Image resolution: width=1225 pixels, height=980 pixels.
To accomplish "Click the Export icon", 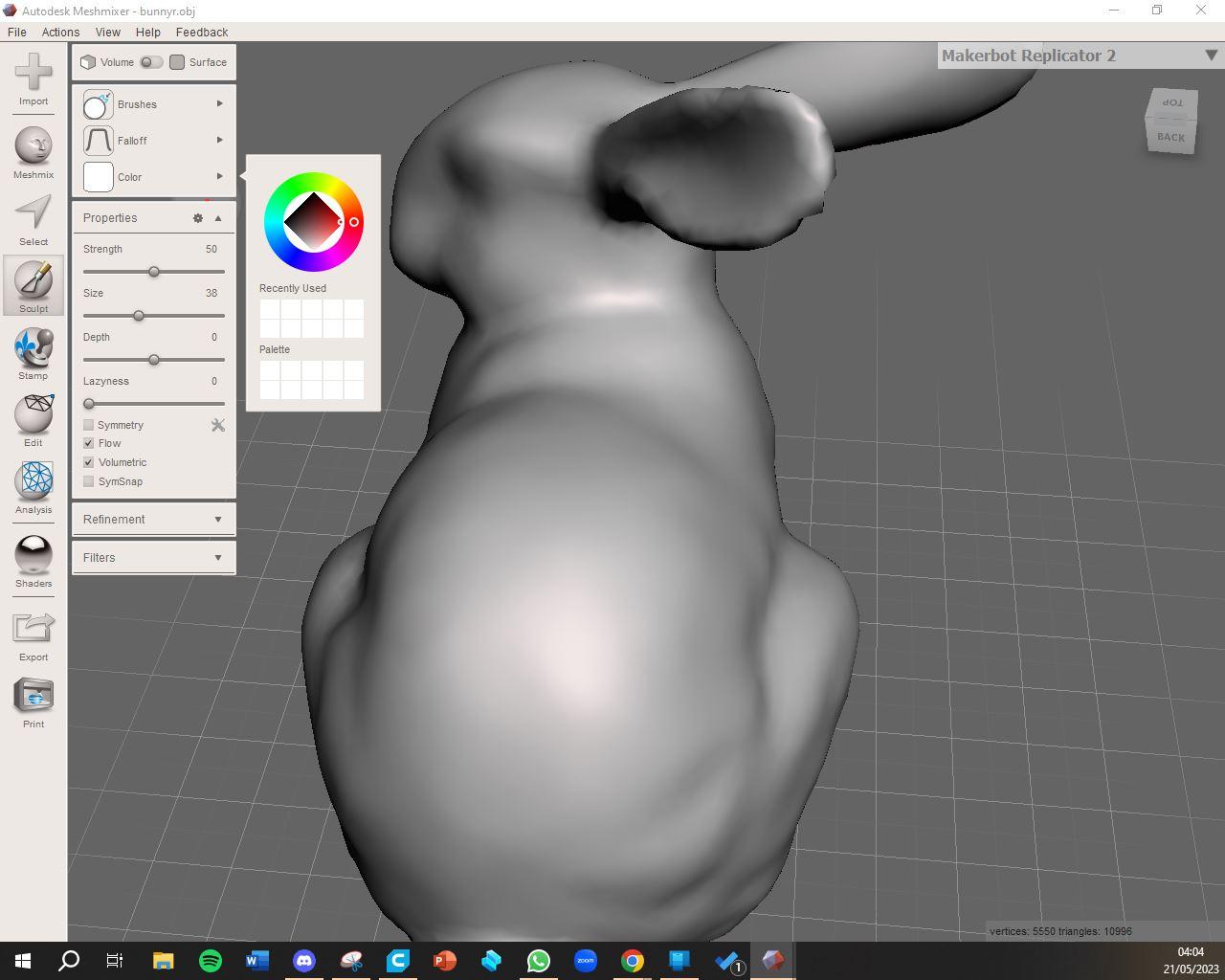I will point(33,628).
